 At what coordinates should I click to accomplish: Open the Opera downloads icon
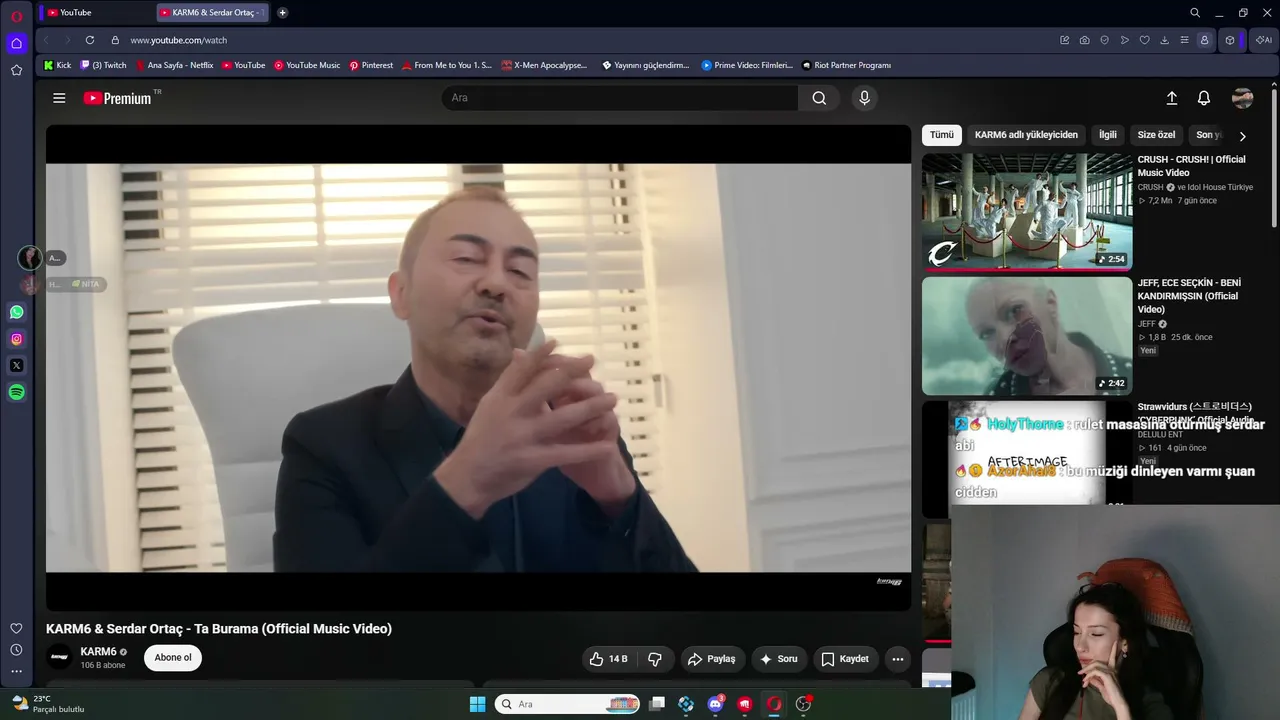pos(1165,40)
